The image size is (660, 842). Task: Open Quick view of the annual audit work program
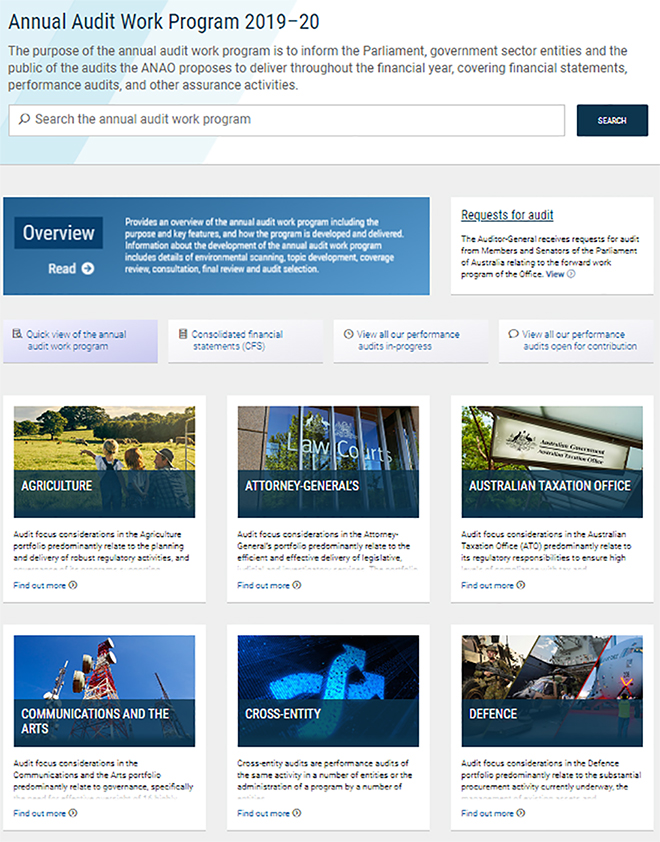(81, 341)
